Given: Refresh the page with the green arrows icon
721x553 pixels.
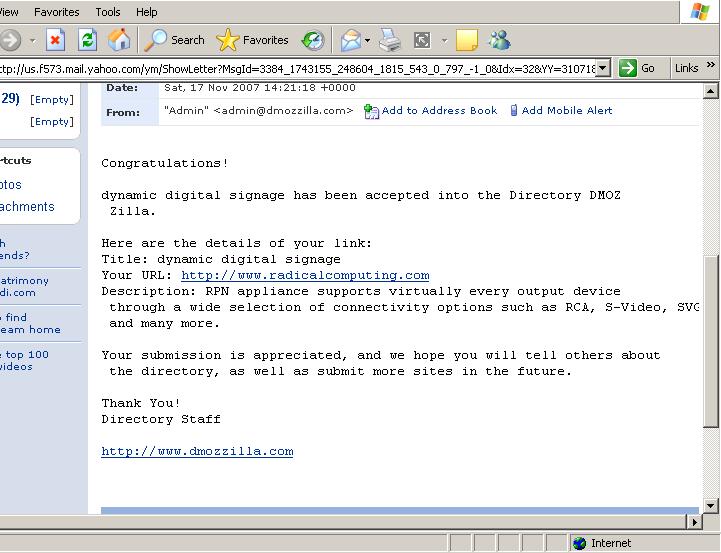Looking at the screenshot, I should coord(87,40).
